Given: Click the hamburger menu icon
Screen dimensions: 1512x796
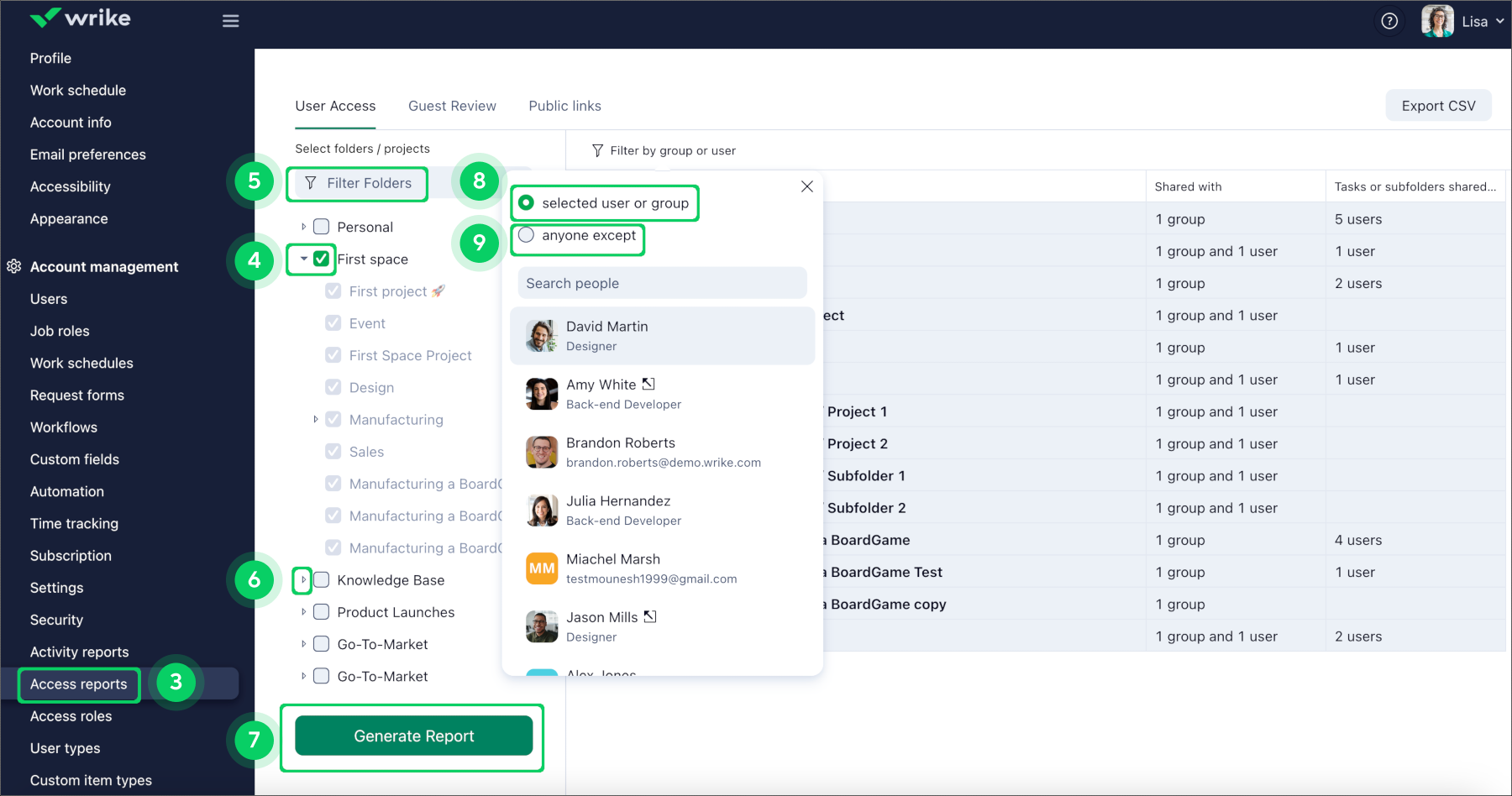Looking at the screenshot, I should click(230, 21).
